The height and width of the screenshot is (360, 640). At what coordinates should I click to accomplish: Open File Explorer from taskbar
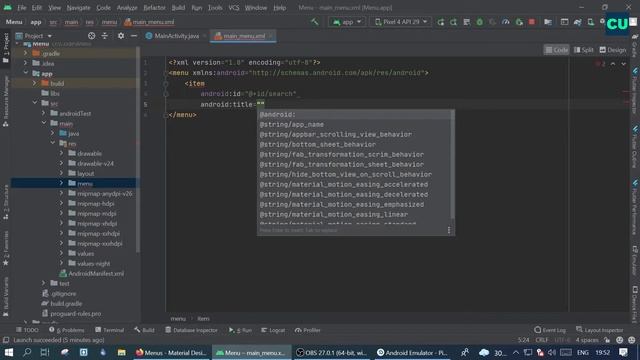(121, 352)
